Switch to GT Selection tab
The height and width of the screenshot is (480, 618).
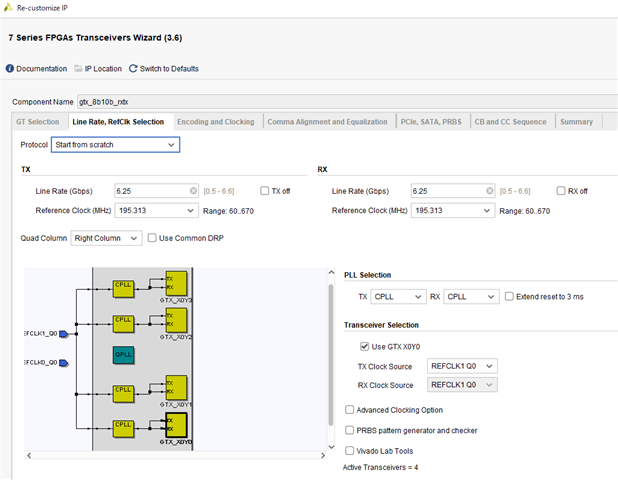coord(38,122)
